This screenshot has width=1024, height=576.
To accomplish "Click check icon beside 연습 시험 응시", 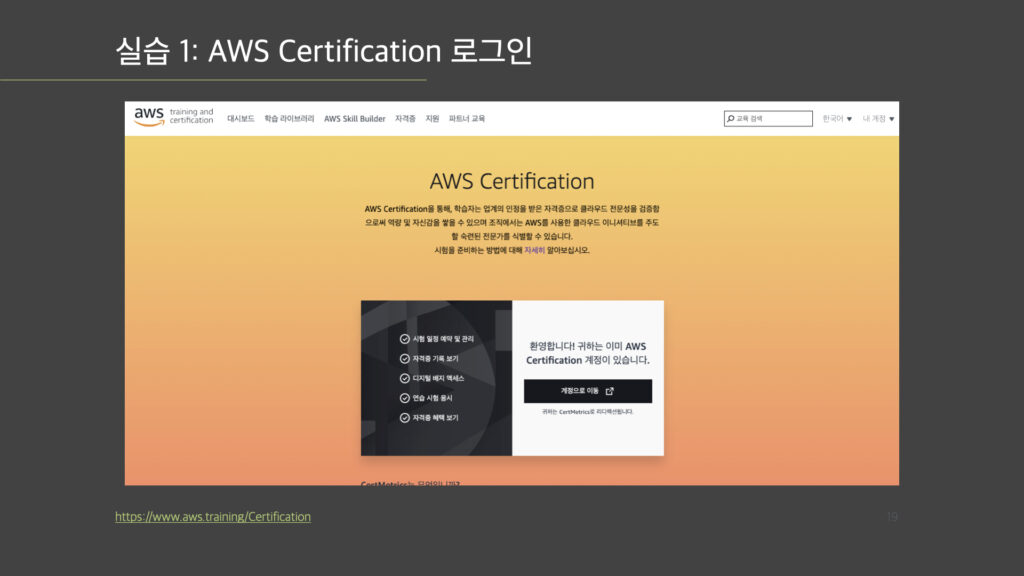I will pos(405,398).
